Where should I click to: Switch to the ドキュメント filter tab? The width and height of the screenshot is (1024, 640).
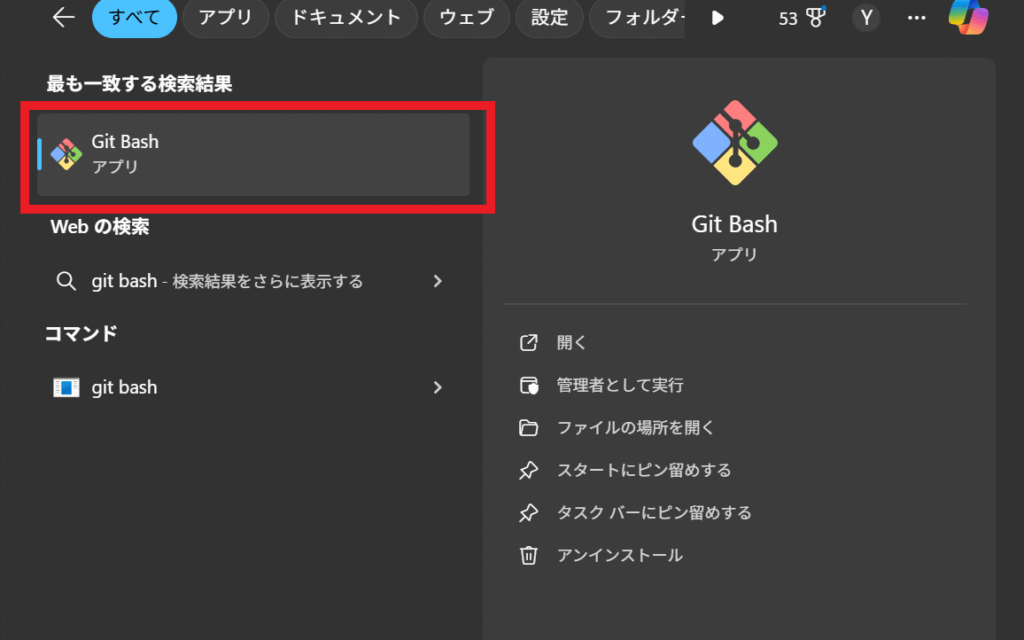(x=345, y=18)
